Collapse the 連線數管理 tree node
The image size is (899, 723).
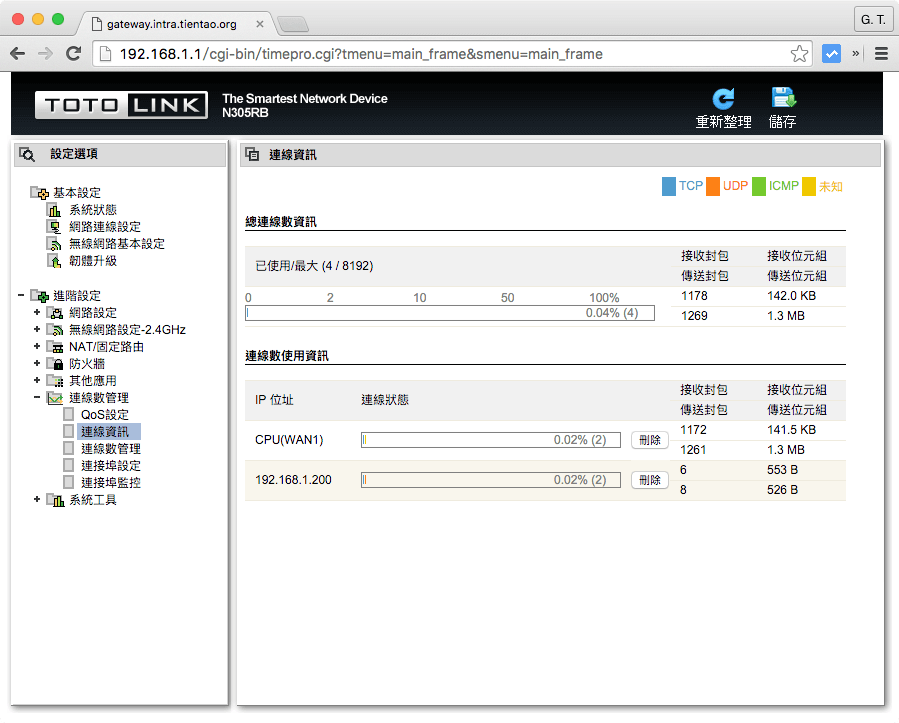point(37,398)
